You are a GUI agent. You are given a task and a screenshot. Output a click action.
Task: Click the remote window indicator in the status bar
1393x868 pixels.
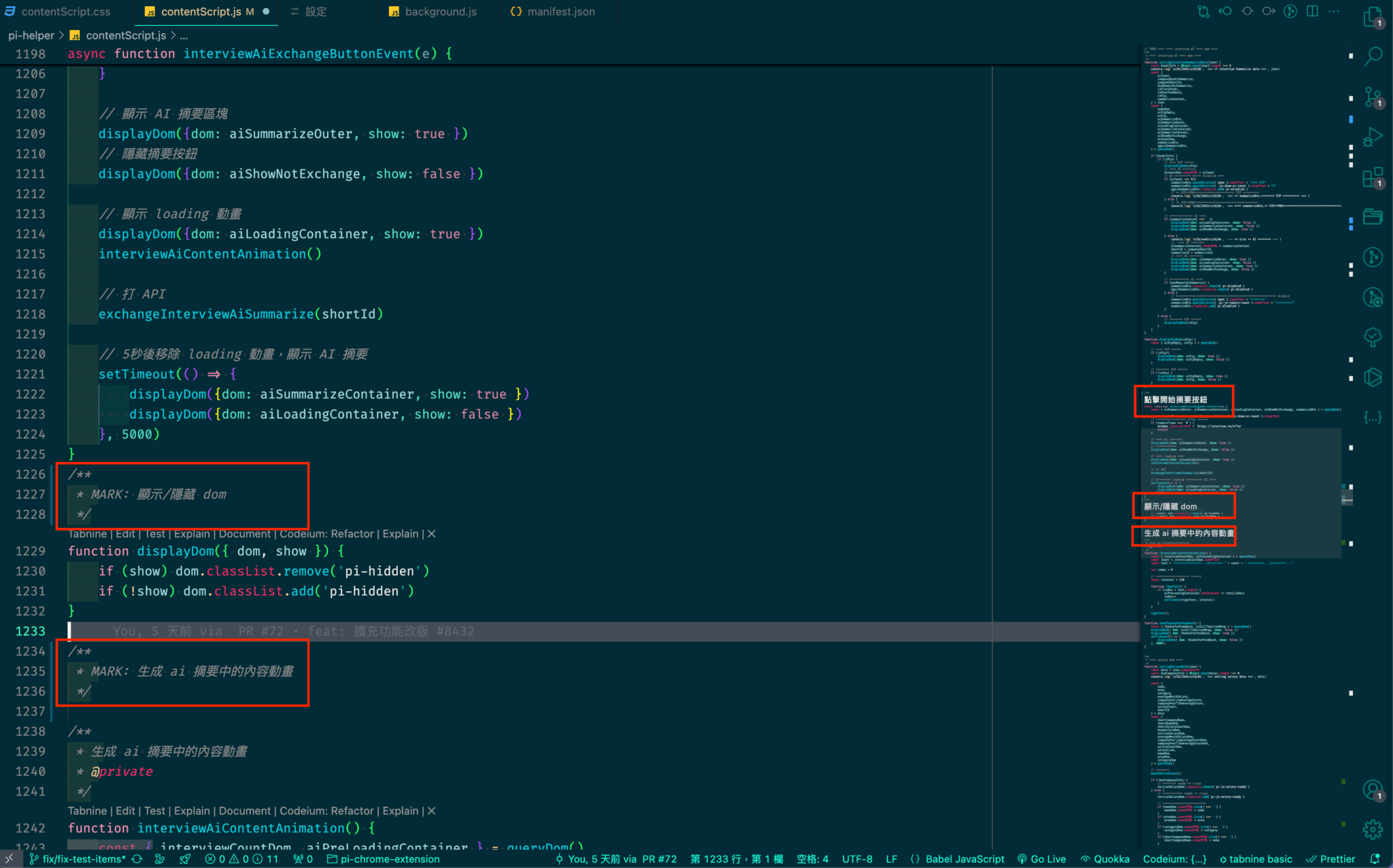coord(10,858)
